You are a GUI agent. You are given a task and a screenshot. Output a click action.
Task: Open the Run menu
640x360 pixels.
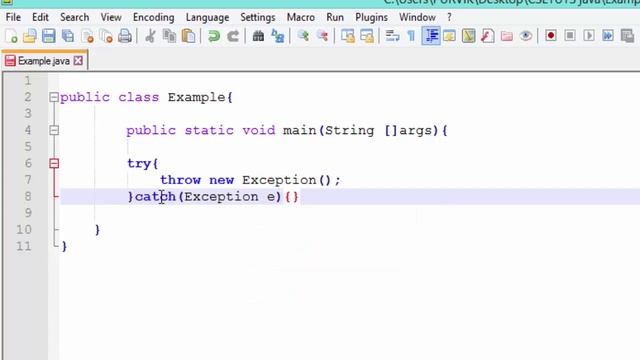pyautogui.click(x=335, y=18)
